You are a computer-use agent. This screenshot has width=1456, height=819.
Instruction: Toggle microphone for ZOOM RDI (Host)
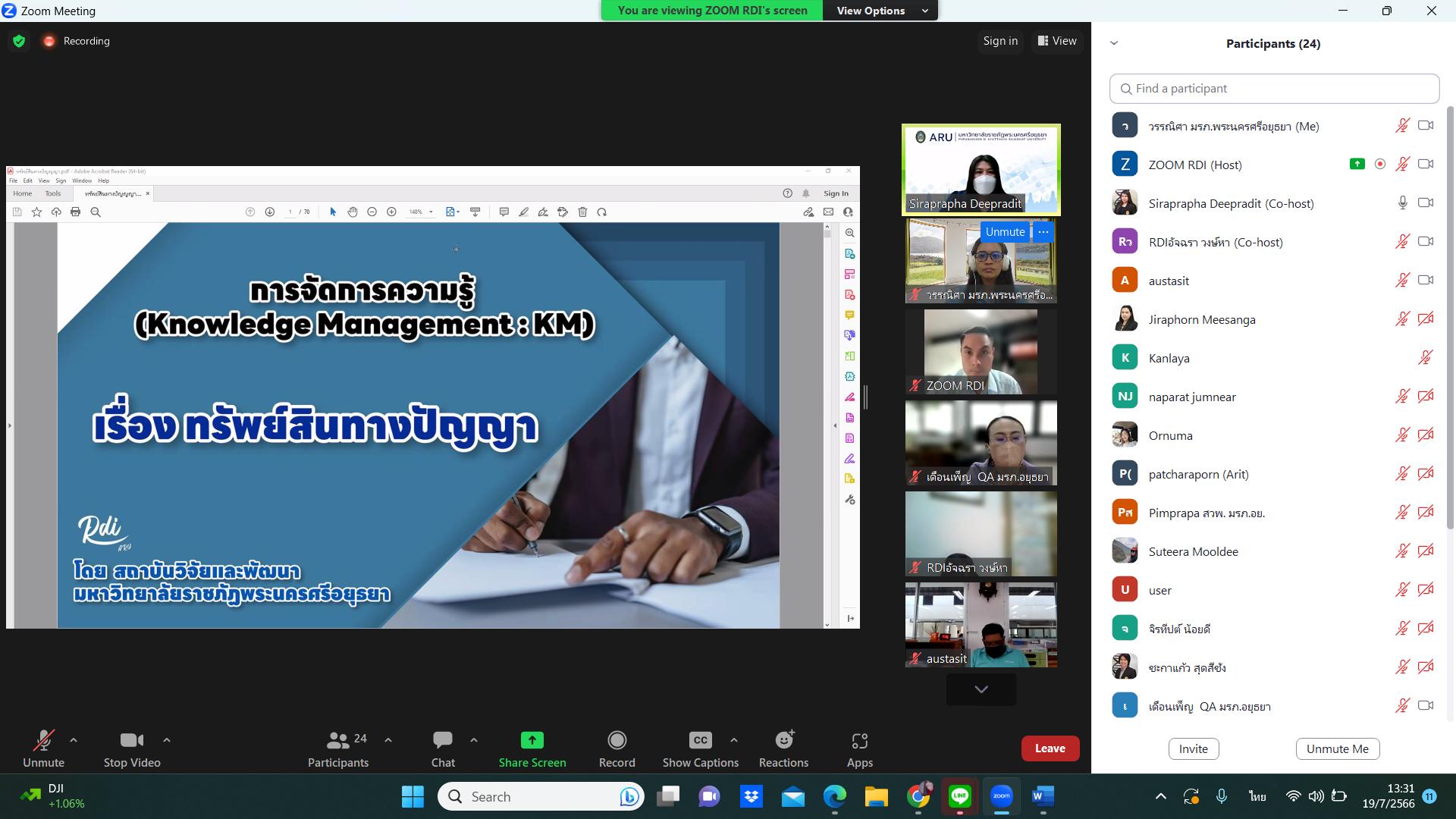point(1402,165)
